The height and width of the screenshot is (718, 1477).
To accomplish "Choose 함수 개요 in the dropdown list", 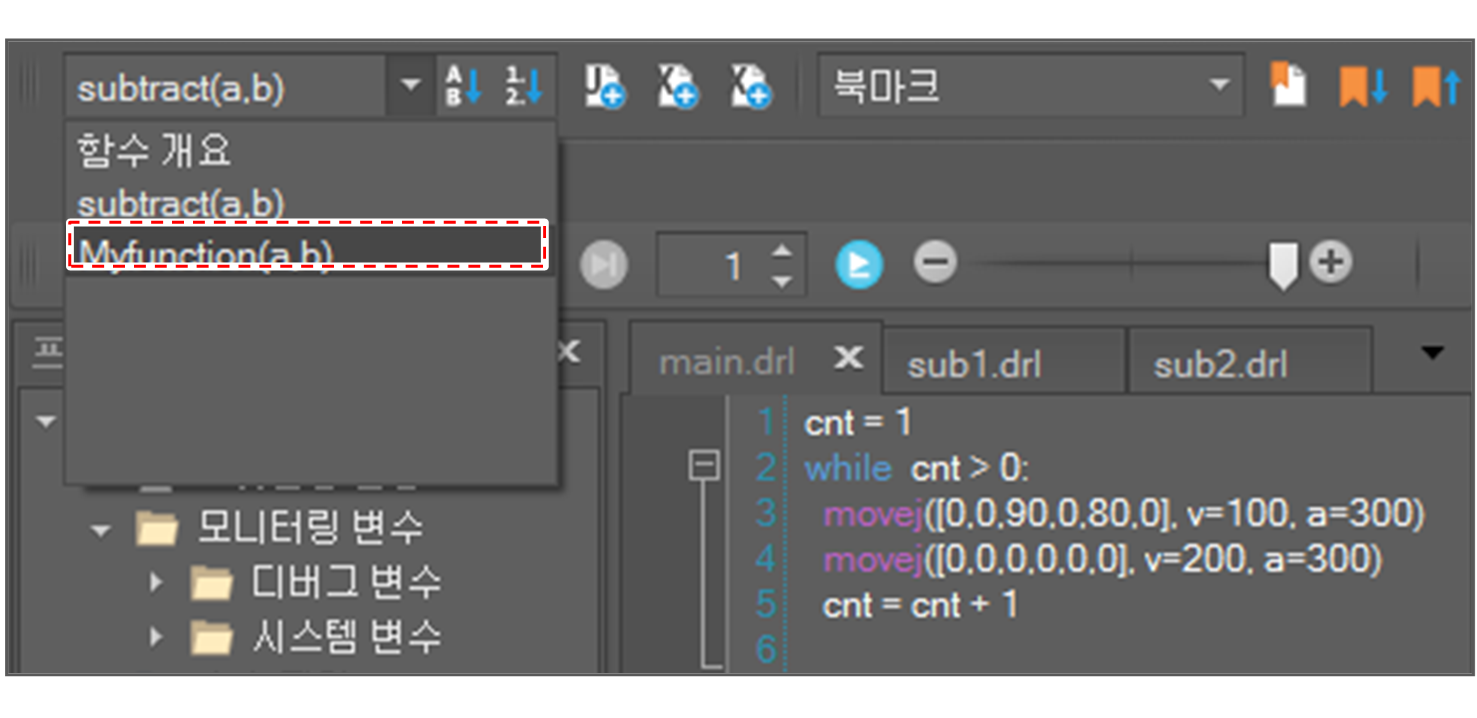I will (x=155, y=151).
